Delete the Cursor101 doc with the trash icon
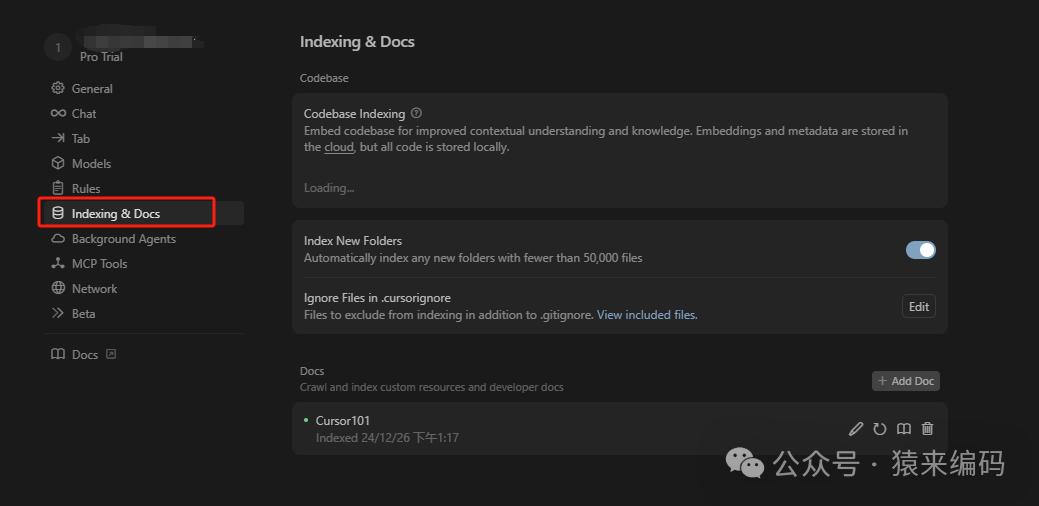Viewport: 1039px width, 506px height. (927, 429)
